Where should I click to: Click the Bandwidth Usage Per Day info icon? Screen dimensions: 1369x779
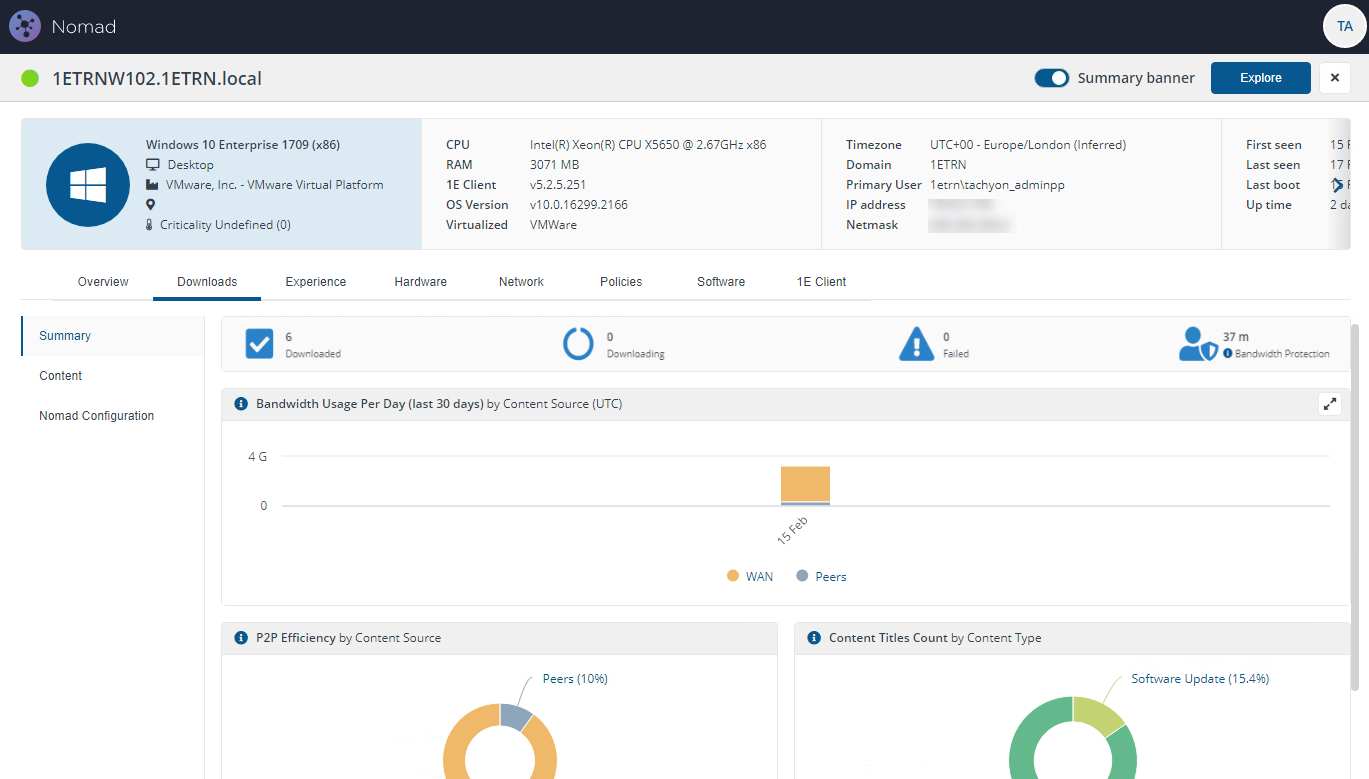coord(241,404)
